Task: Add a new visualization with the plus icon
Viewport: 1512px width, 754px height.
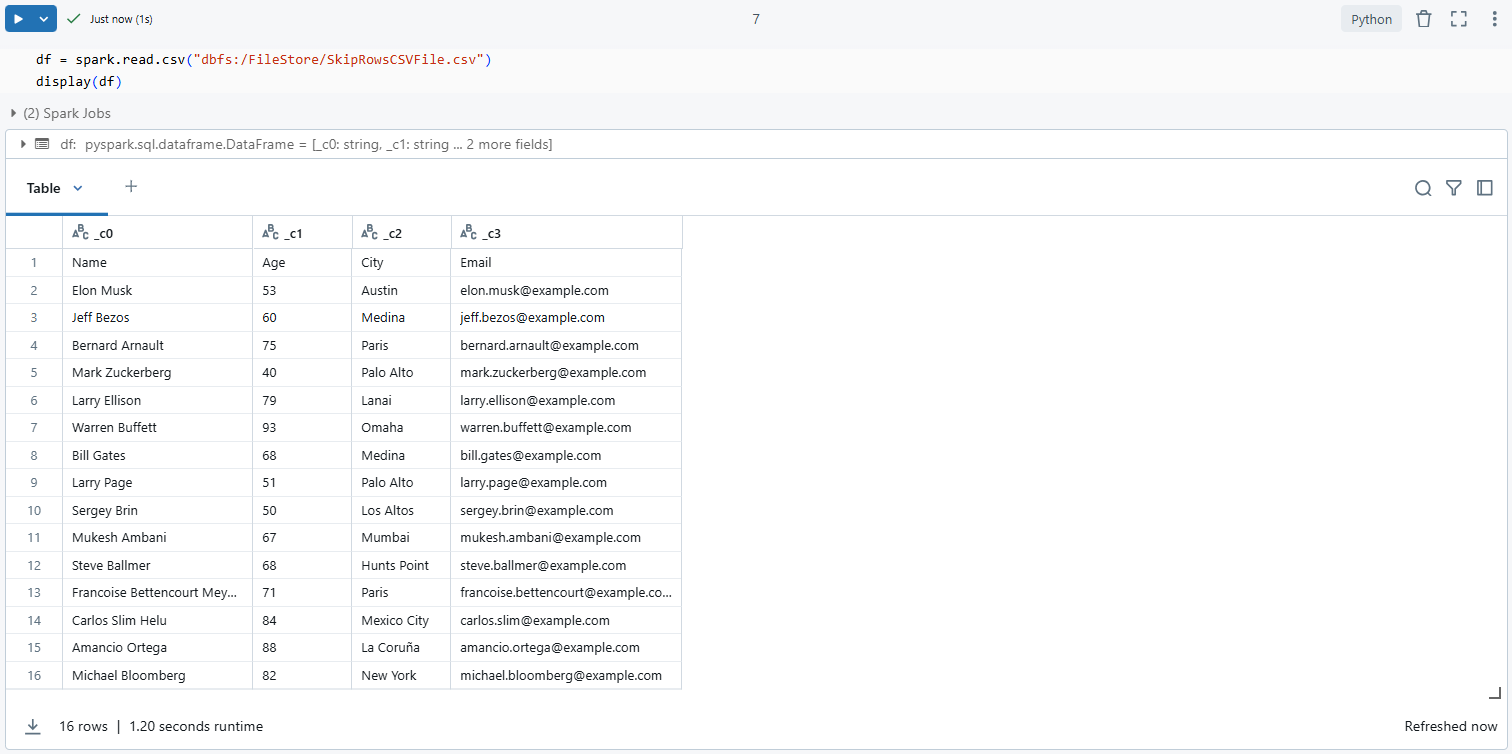Action: [x=131, y=187]
